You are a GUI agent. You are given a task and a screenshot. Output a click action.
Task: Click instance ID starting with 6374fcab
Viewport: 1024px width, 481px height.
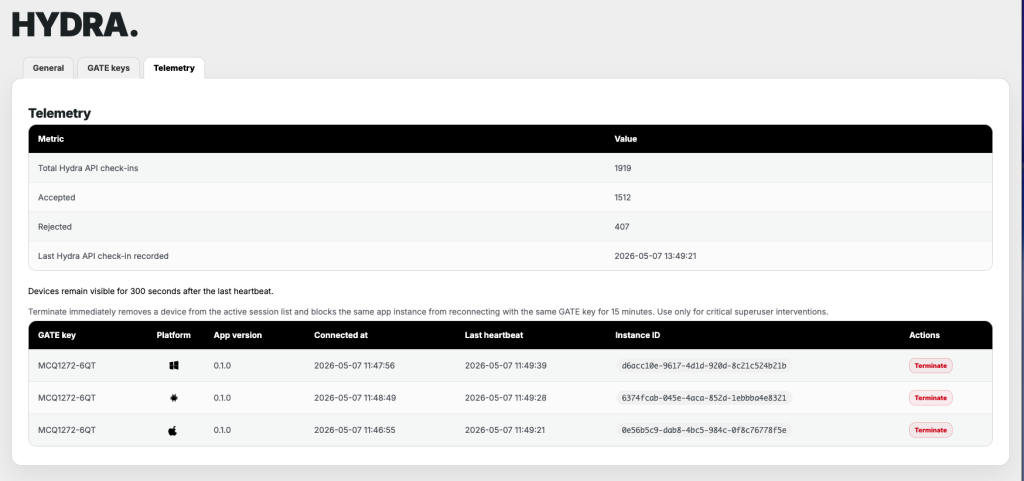(x=704, y=397)
